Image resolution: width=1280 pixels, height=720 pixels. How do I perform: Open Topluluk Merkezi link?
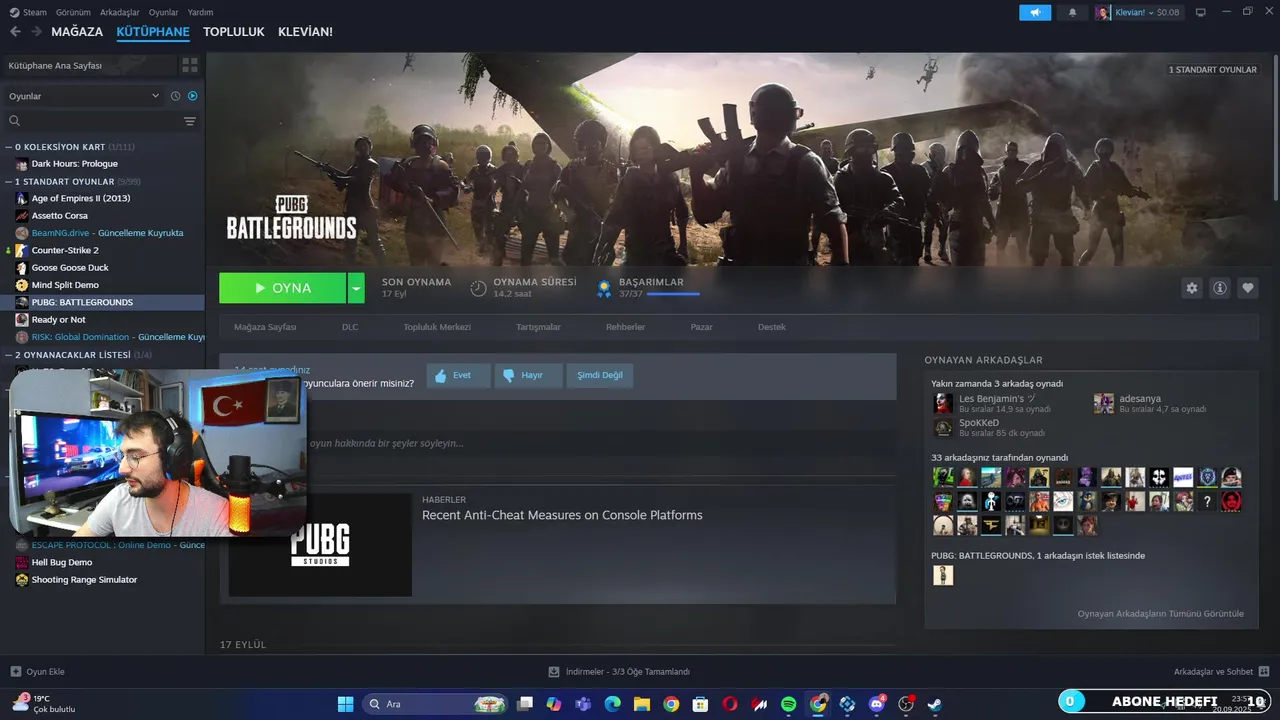point(437,327)
